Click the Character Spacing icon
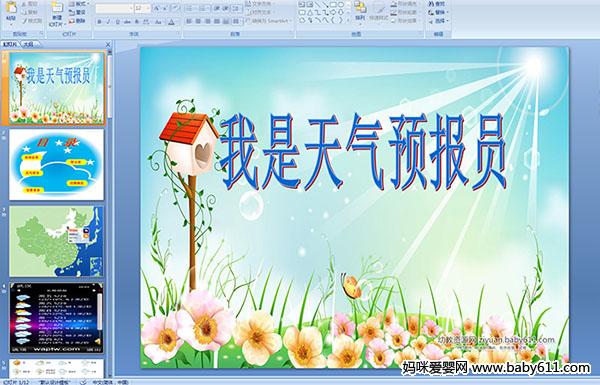This screenshot has width=600, height=385. coord(147,22)
